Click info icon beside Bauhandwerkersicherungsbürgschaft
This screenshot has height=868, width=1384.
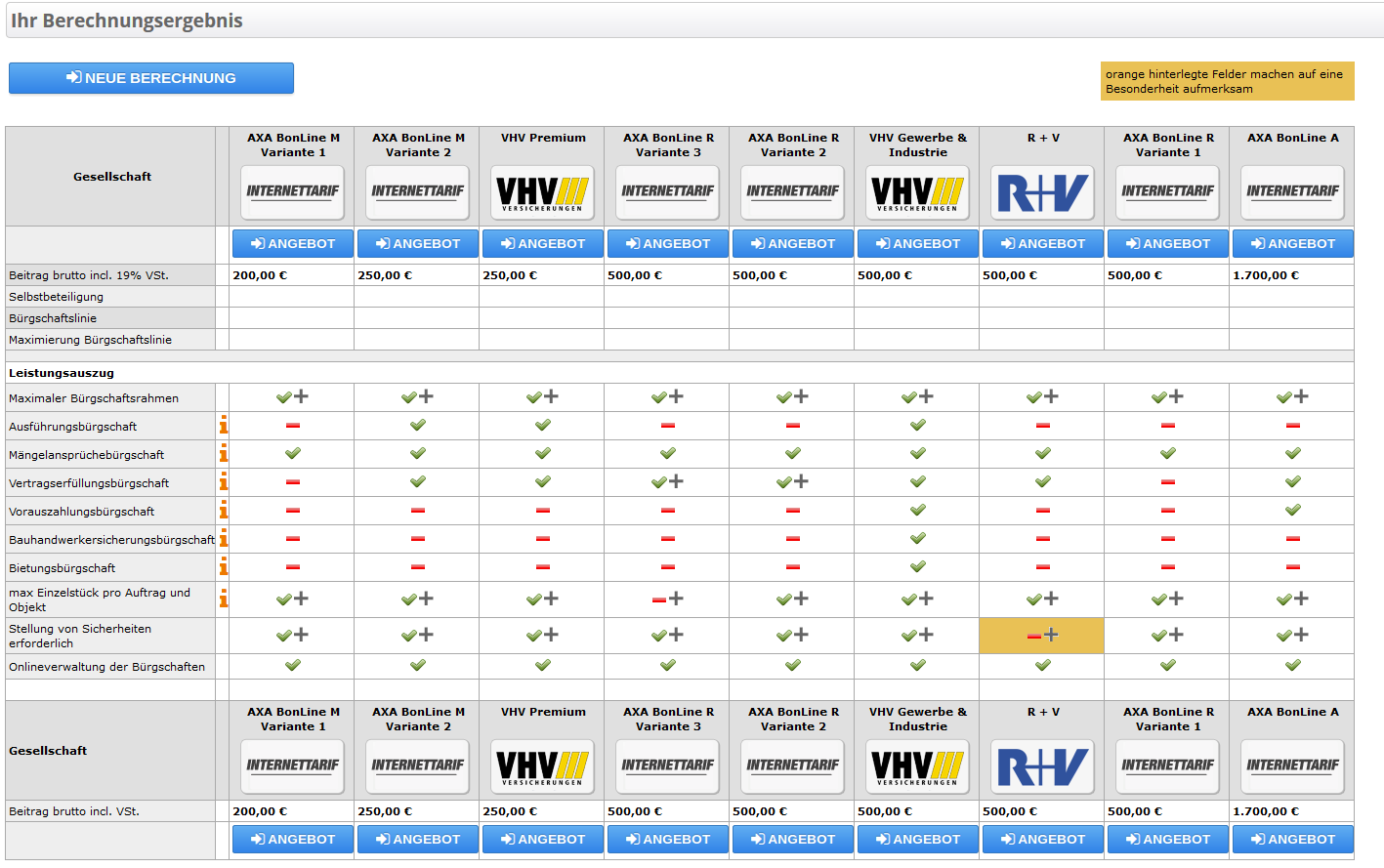[x=224, y=538]
